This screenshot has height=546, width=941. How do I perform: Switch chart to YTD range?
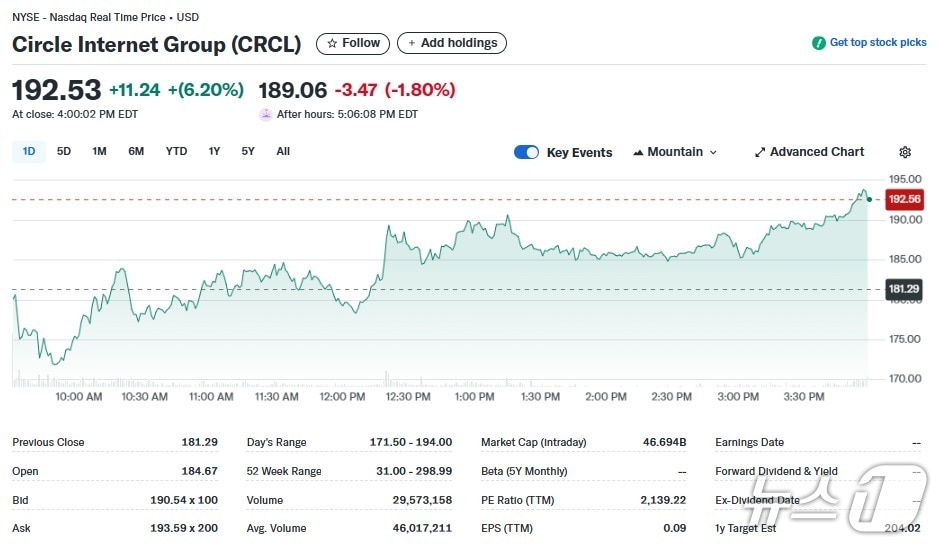pyautogui.click(x=176, y=151)
